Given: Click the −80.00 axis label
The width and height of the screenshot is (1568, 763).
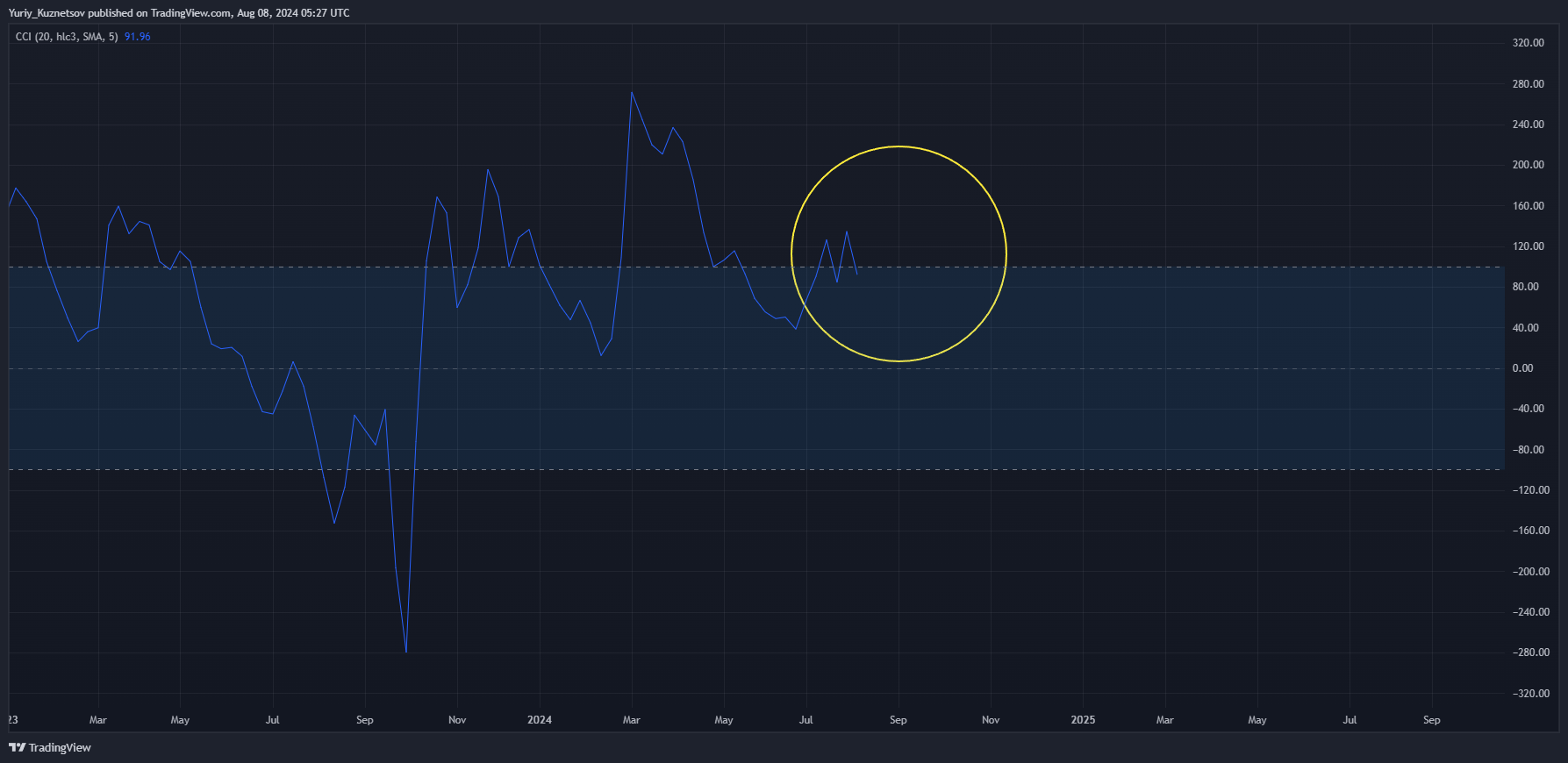Looking at the screenshot, I should (1528, 450).
